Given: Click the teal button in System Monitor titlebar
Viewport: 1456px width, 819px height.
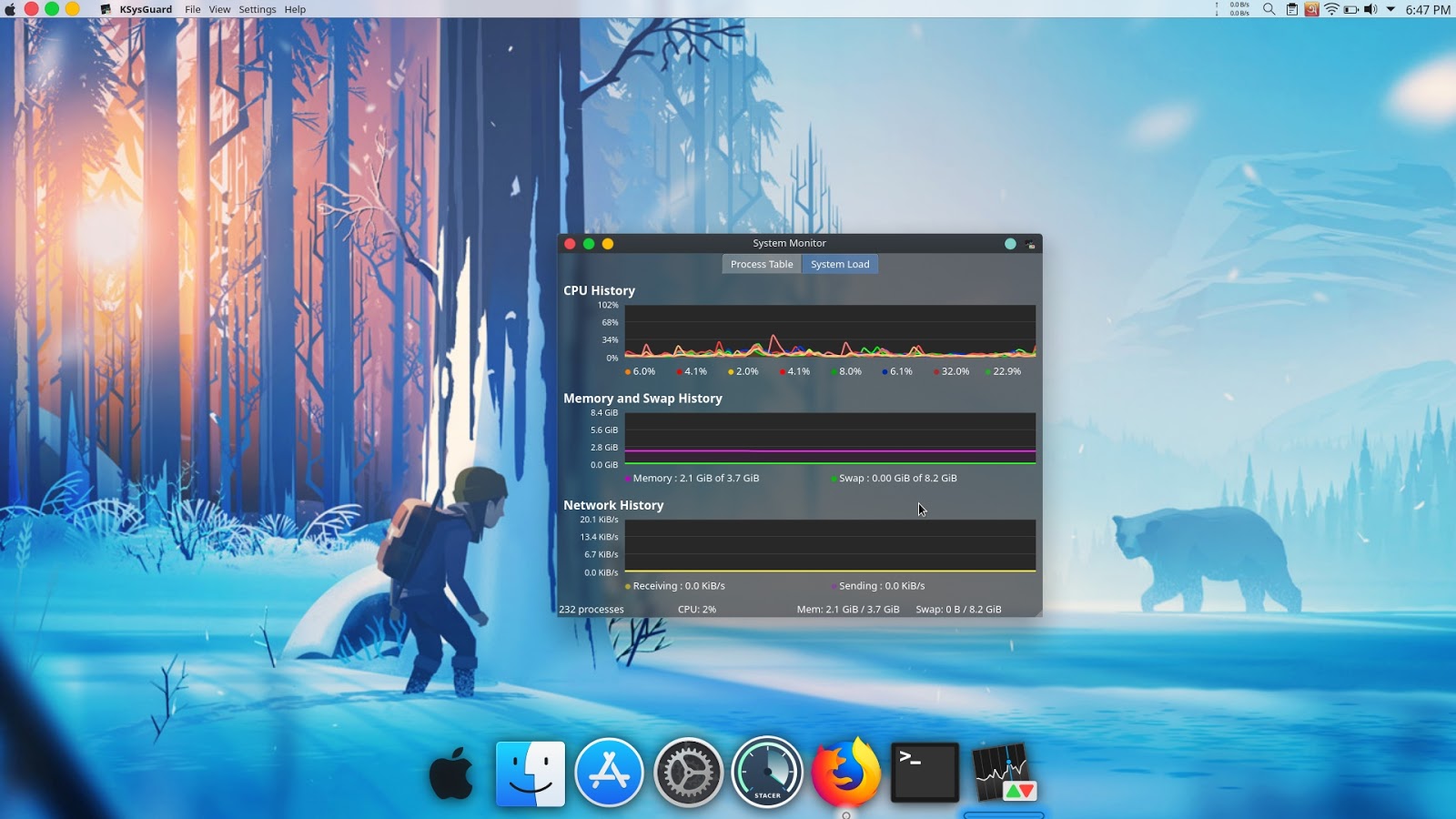Looking at the screenshot, I should click(1010, 244).
